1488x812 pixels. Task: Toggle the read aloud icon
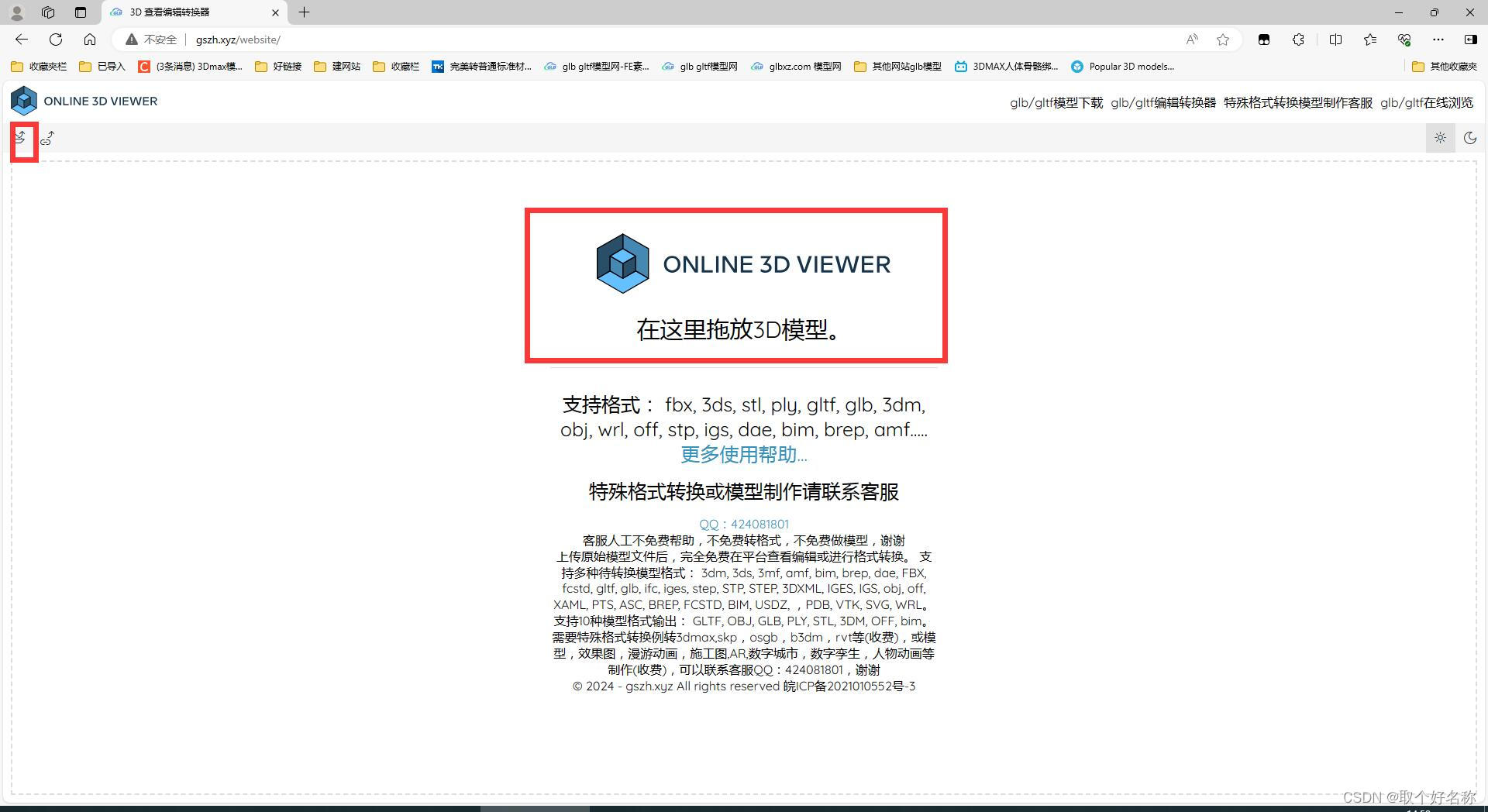[x=1192, y=40]
